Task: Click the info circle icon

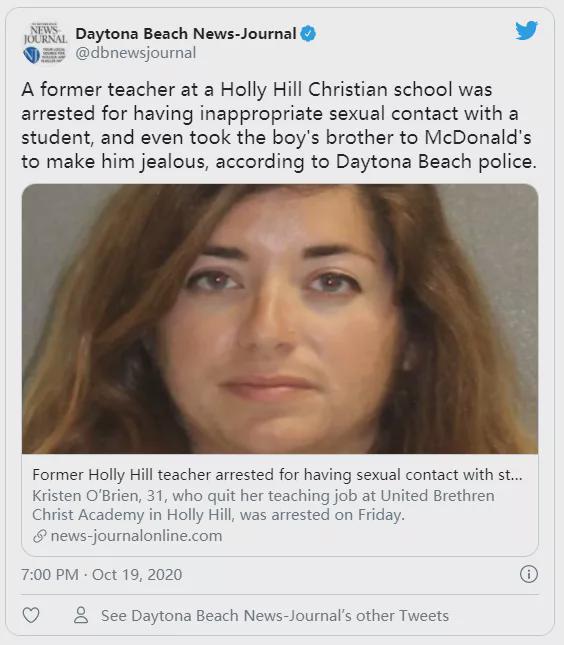Action: (529, 574)
